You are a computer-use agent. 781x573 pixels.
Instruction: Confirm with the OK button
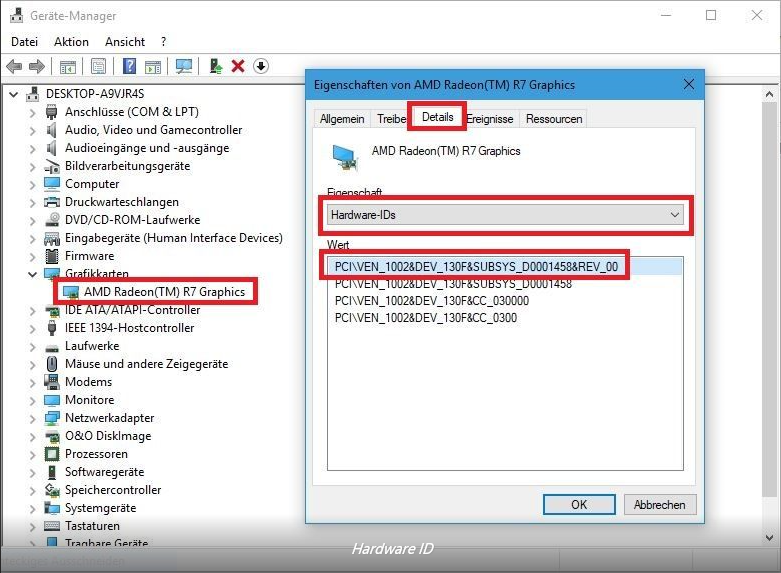[x=579, y=504]
